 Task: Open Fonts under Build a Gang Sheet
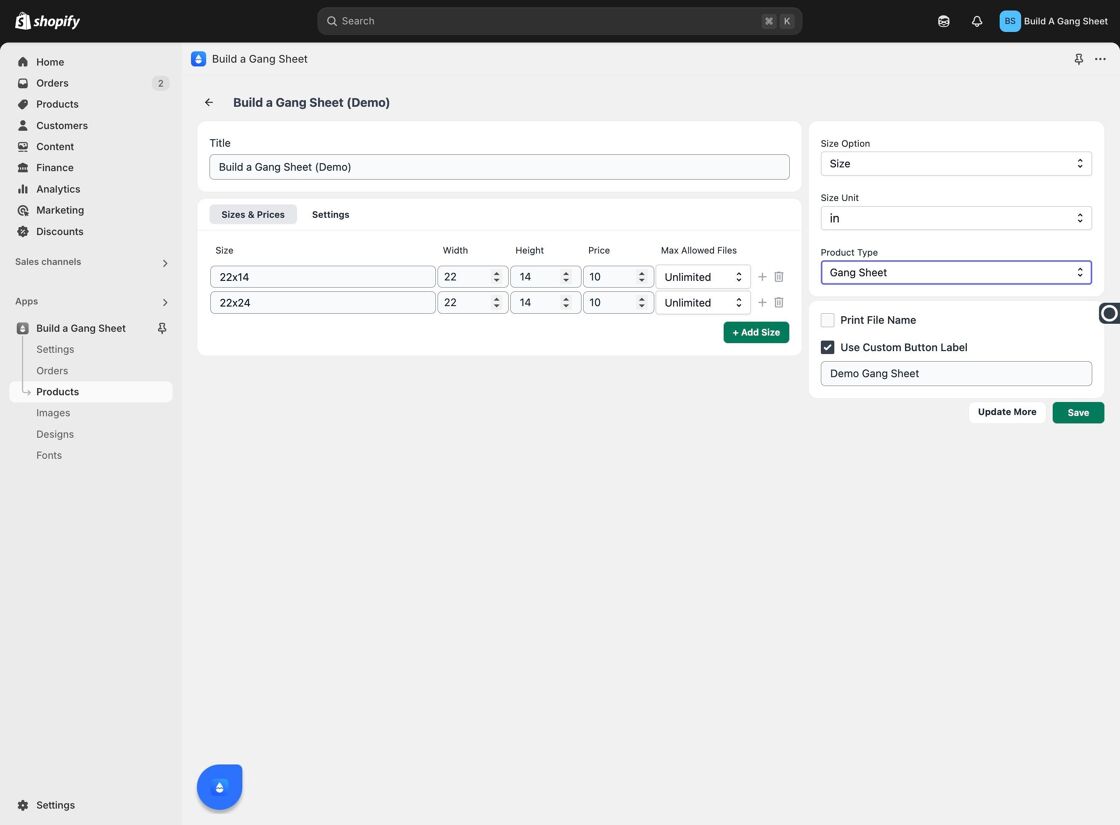coord(49,455)
